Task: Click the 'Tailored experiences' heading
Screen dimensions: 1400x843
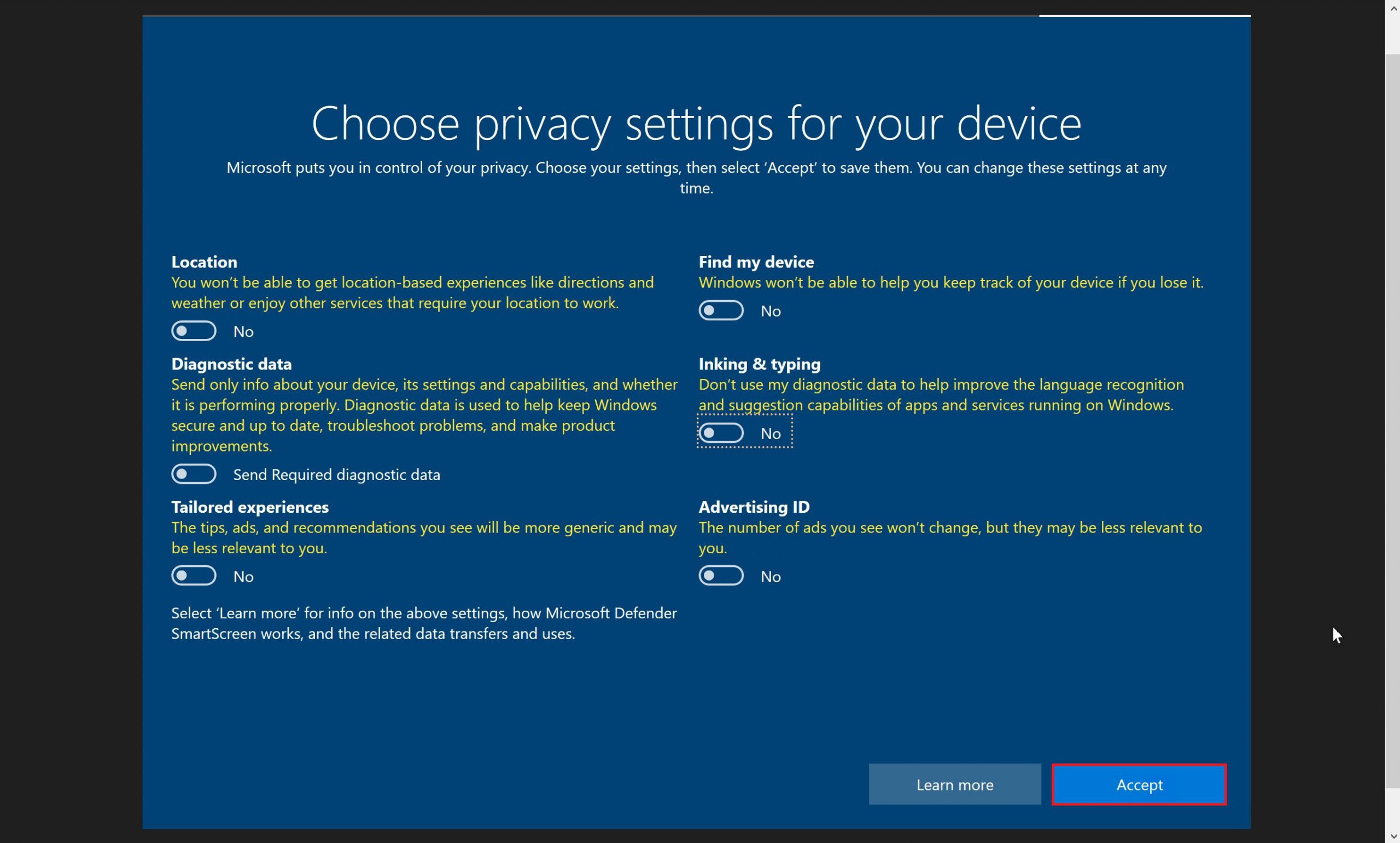Action: click(250, 507)
